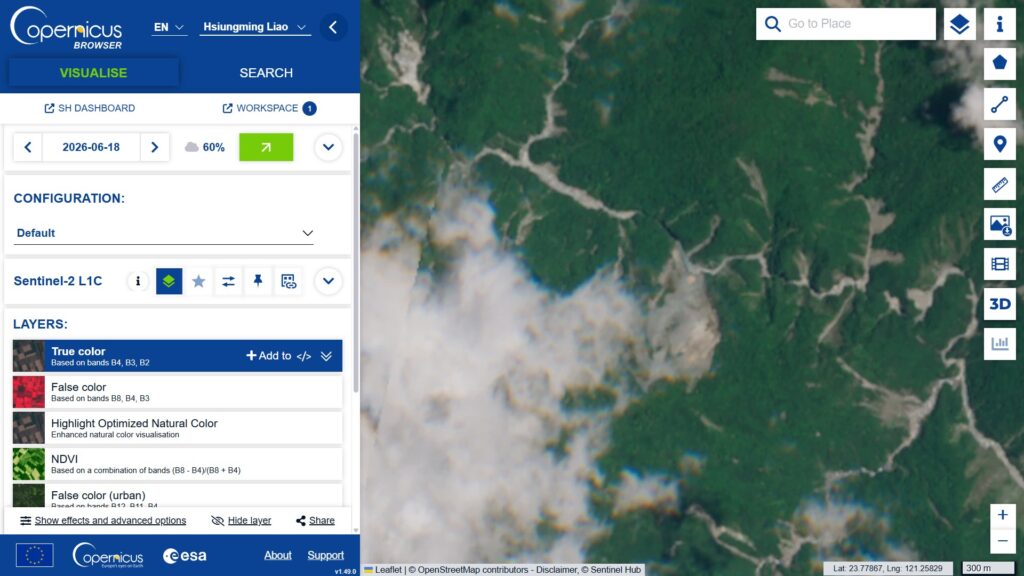The image size is (1024, 576).
Task: Open the About link
Action: pyautogui.click(x=278, y=555)
